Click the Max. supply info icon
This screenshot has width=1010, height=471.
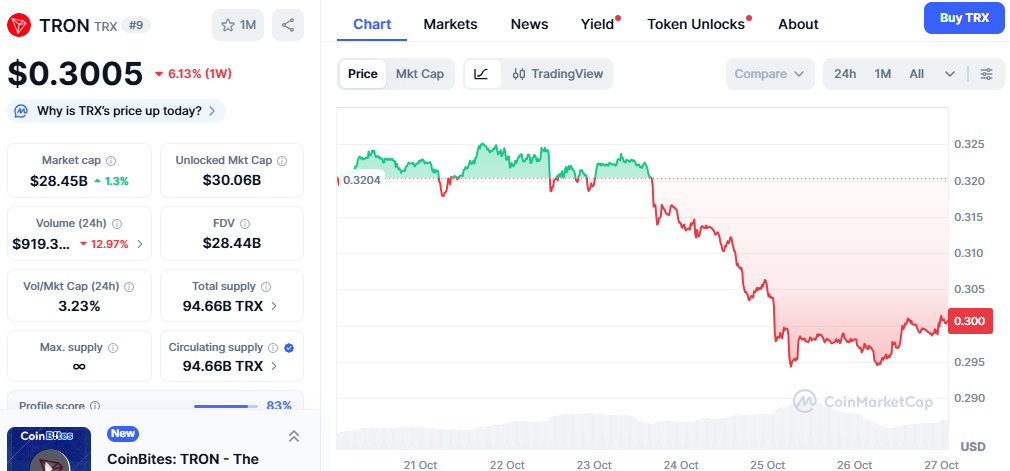coord(112,347)
